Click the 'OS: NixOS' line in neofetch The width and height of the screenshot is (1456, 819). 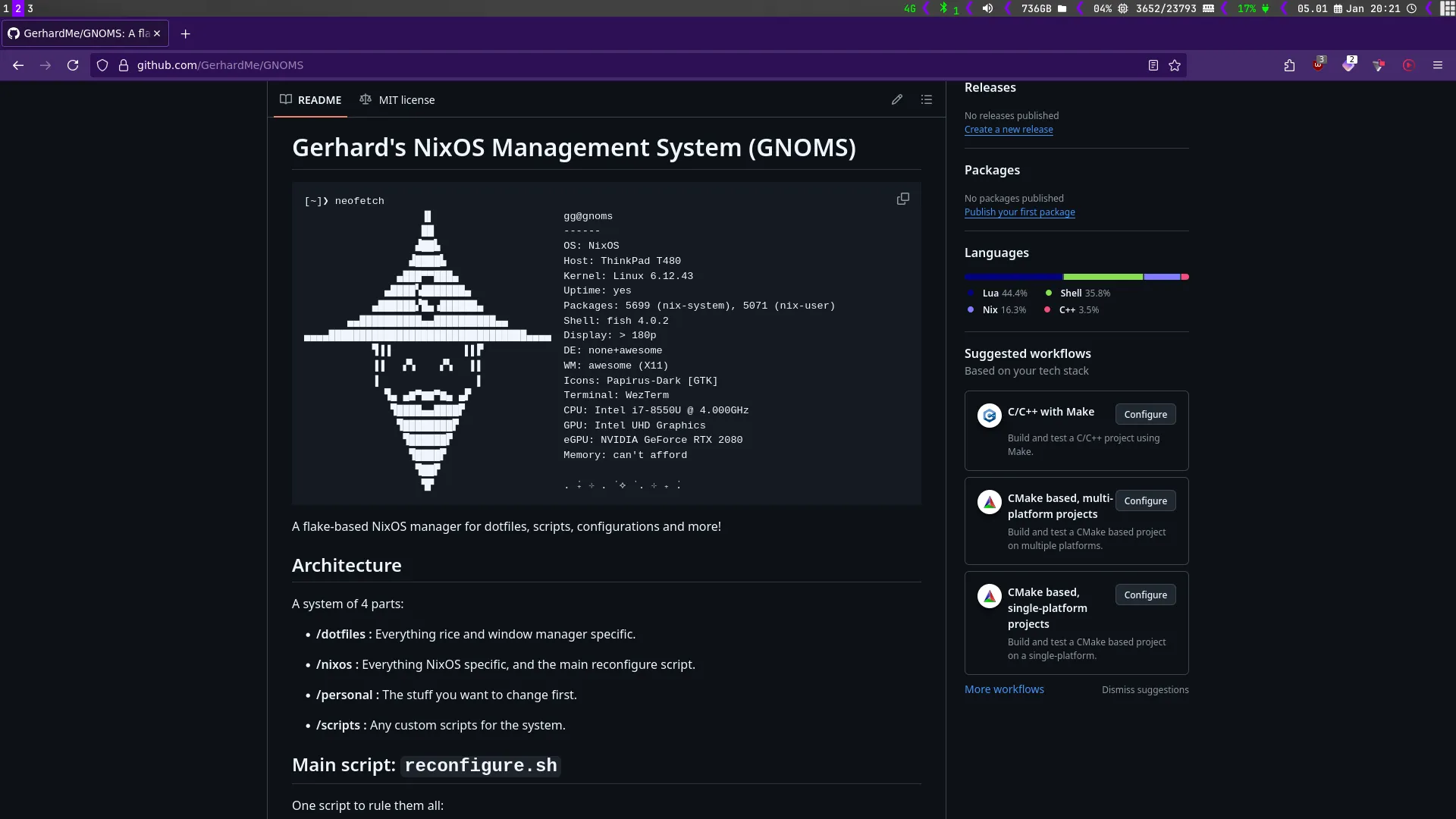591,246
